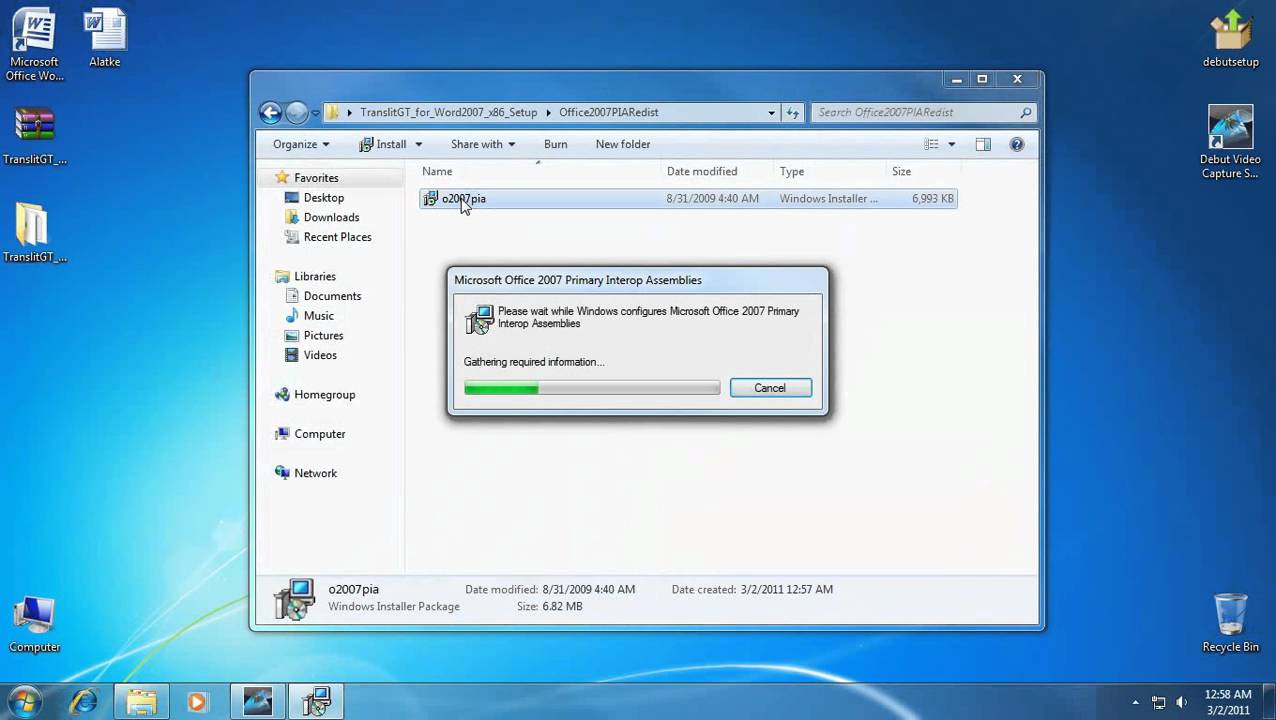Viewport: 1276px width, 720px height.
Task: Select TranslitGT_for_Word2007_x86_Setup in the address path
Action: [448, 112]
